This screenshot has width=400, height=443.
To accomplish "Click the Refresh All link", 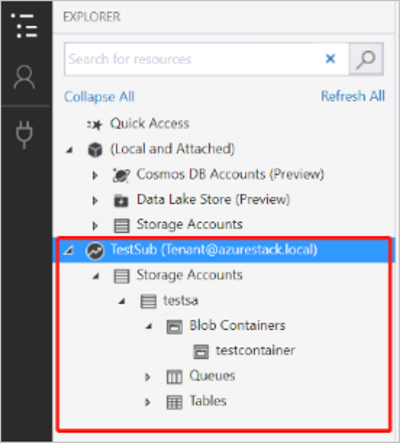I will click(x=353, y=96).
